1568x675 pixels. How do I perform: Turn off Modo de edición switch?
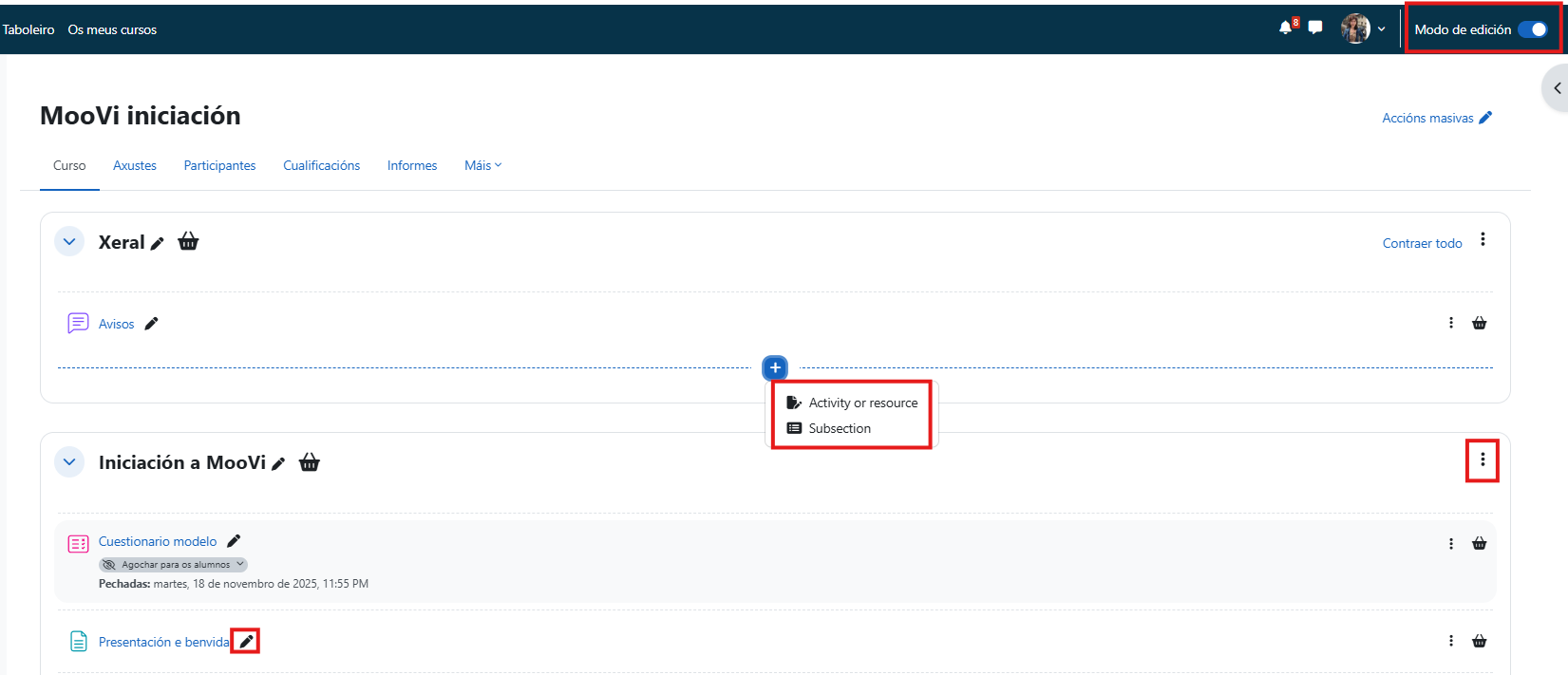1532,29
